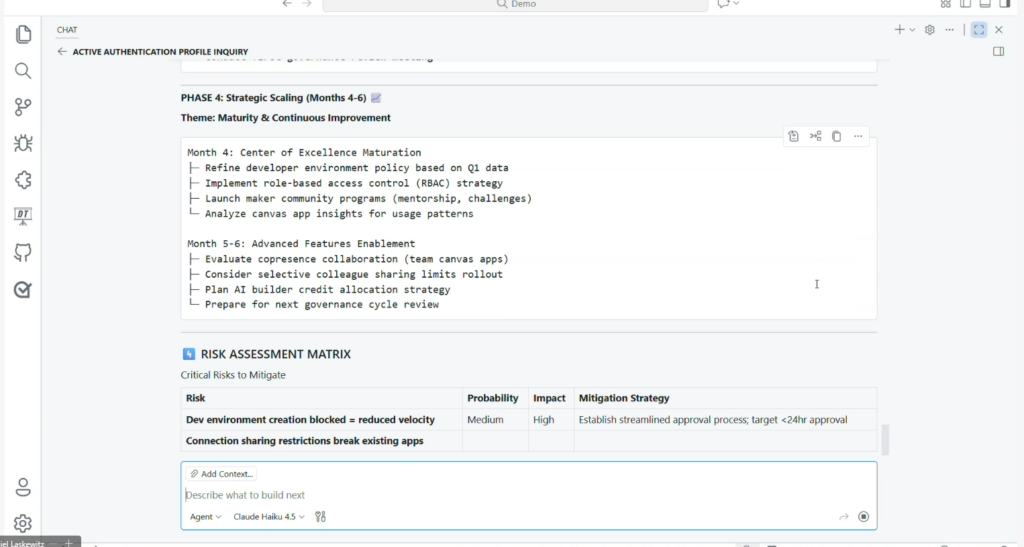The height and width of the screenshot is (547, 1024).
Task: Click the Add Context button
Action: [221, 474]
